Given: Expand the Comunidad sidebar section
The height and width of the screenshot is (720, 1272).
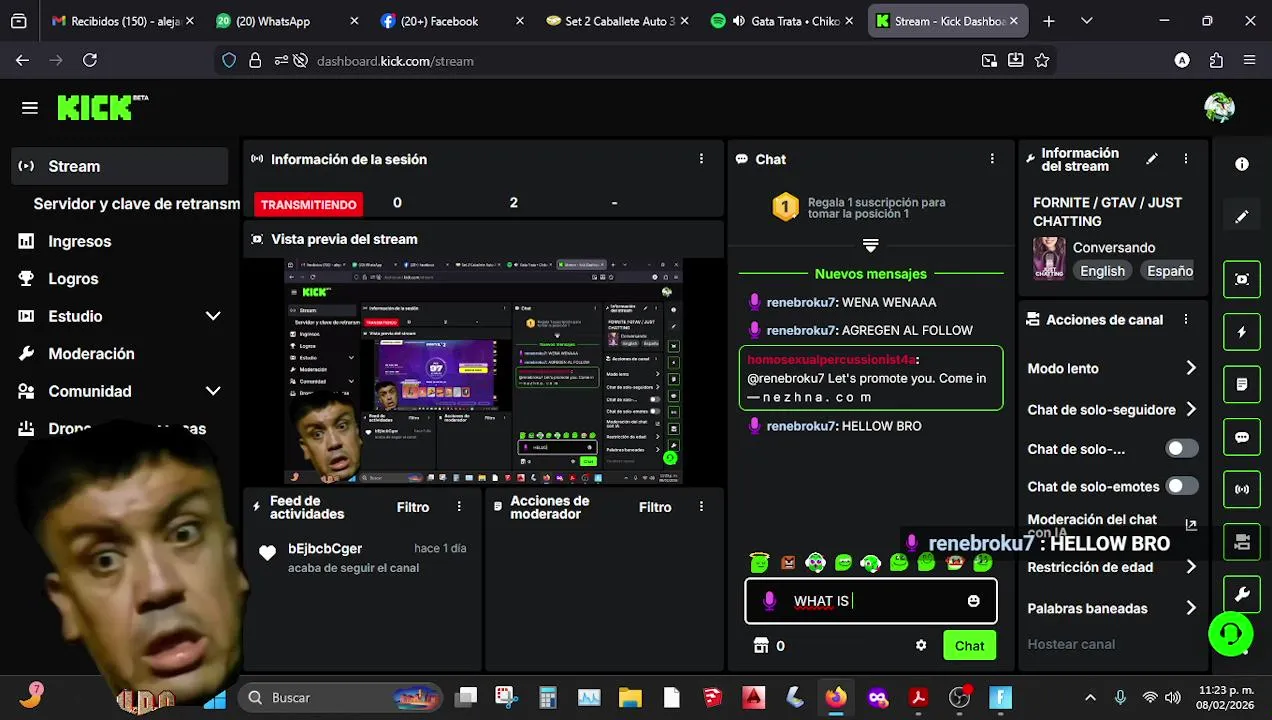Looking at the screenshot, I should pyautogui.click(x=213, y=391).
